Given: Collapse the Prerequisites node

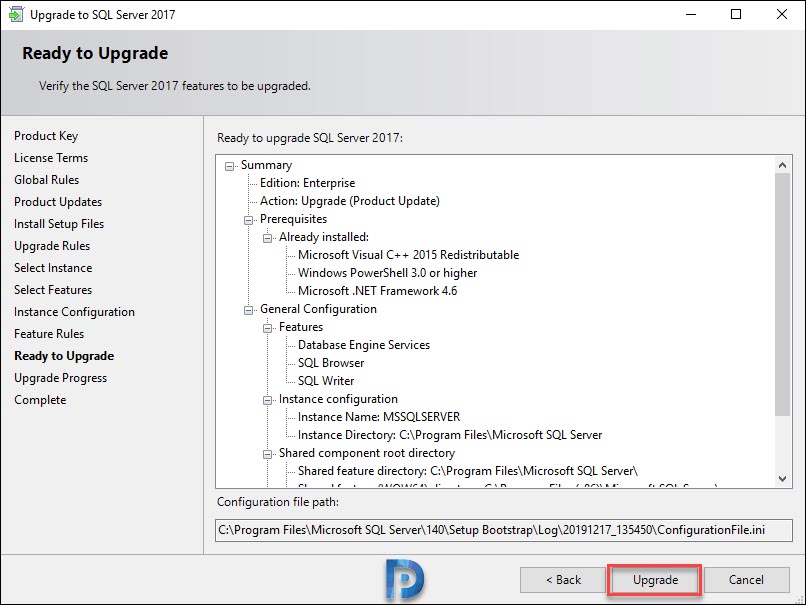Looking at the screenshot, I should click(x=248, y=220).
